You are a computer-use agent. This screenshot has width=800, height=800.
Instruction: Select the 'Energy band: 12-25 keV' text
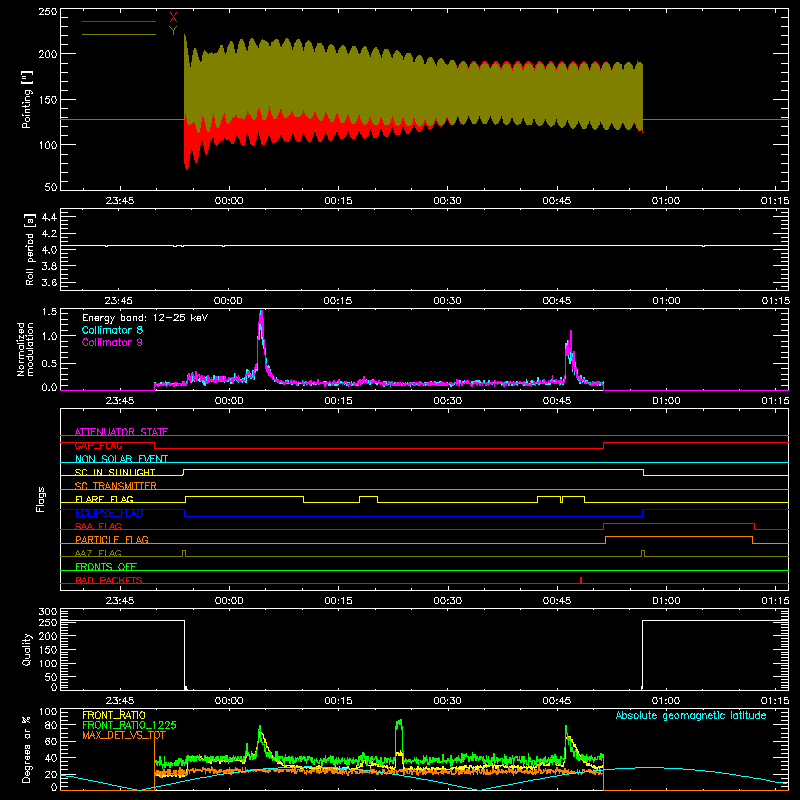(145, 318)
